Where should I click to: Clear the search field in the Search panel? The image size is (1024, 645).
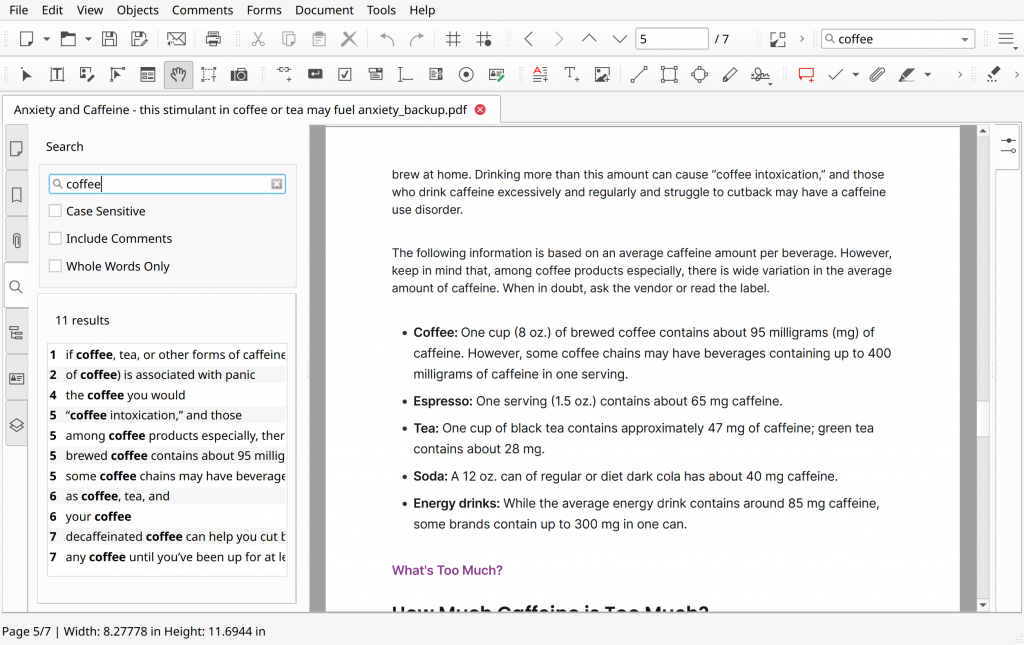click(277, 184)
